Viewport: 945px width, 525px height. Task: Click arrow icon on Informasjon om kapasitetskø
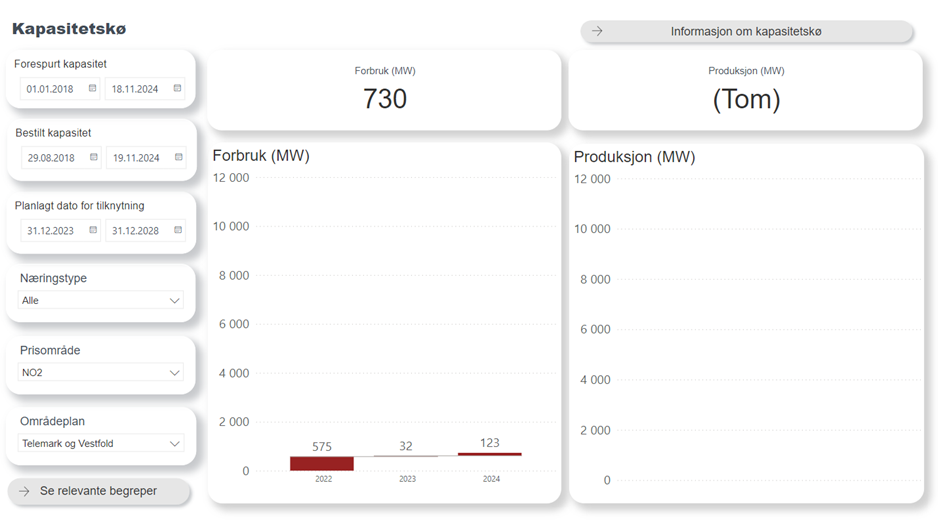coord(597,32)
